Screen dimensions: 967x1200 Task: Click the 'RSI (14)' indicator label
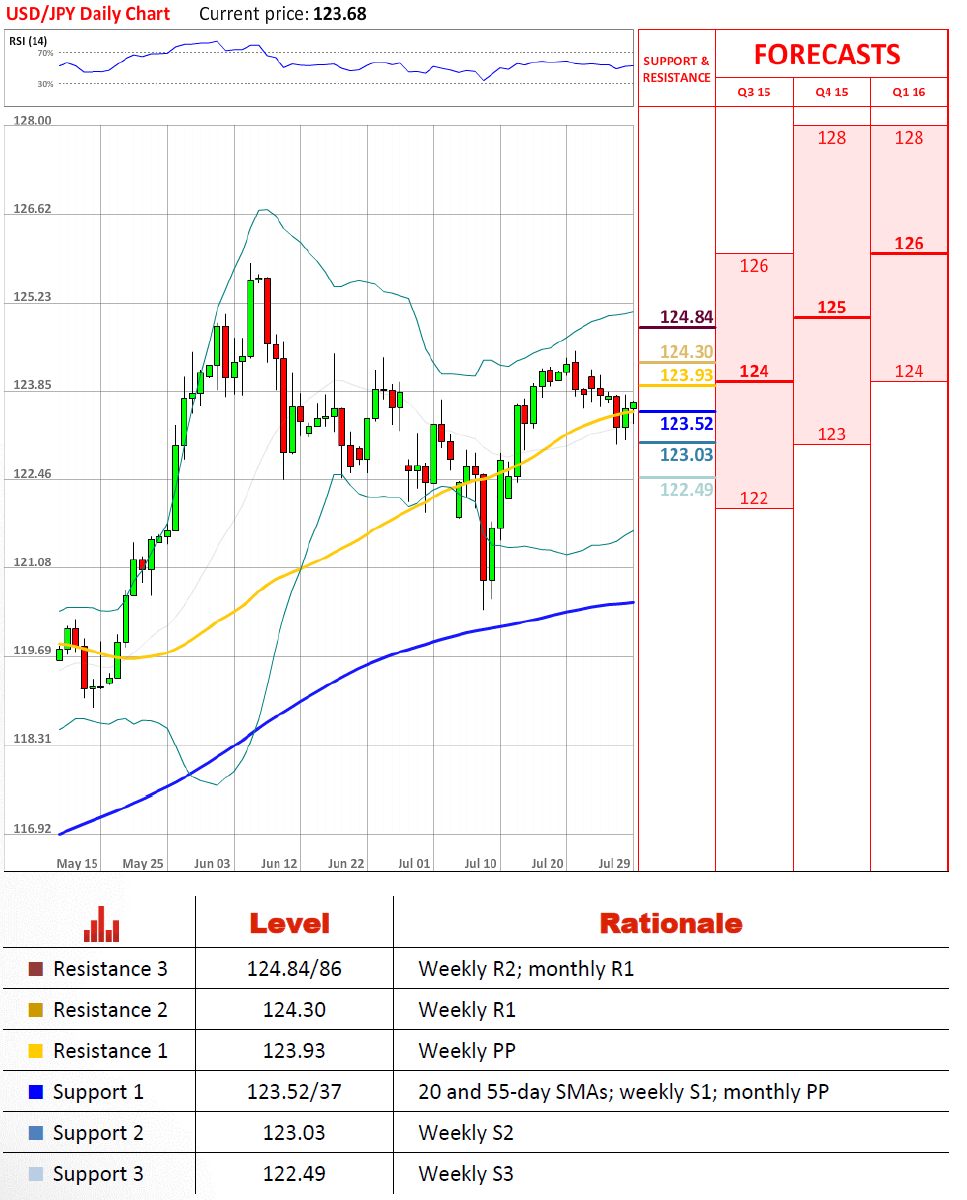pyautogui.click(x=26, y=40)
